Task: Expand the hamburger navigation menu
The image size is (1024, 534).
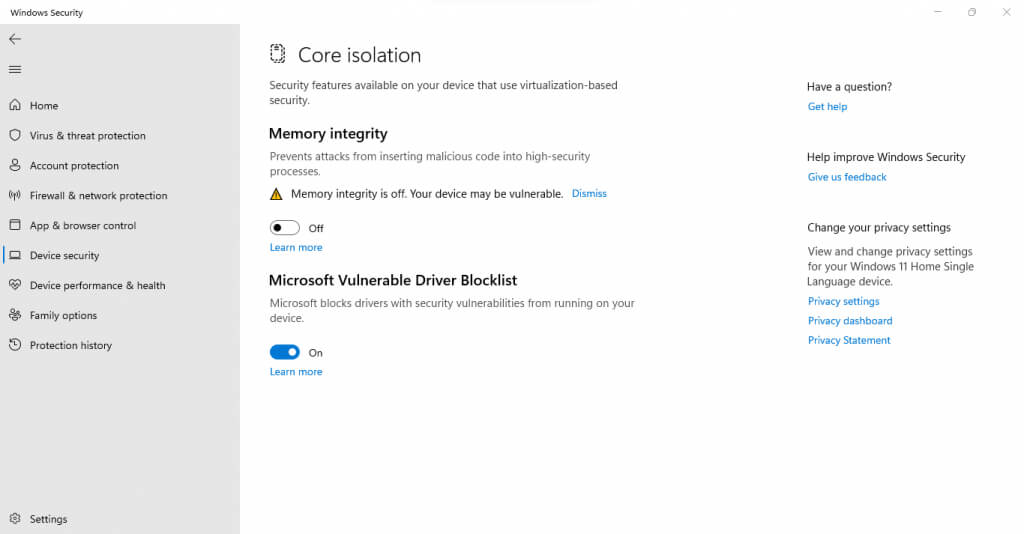Action: pos(15,69)
